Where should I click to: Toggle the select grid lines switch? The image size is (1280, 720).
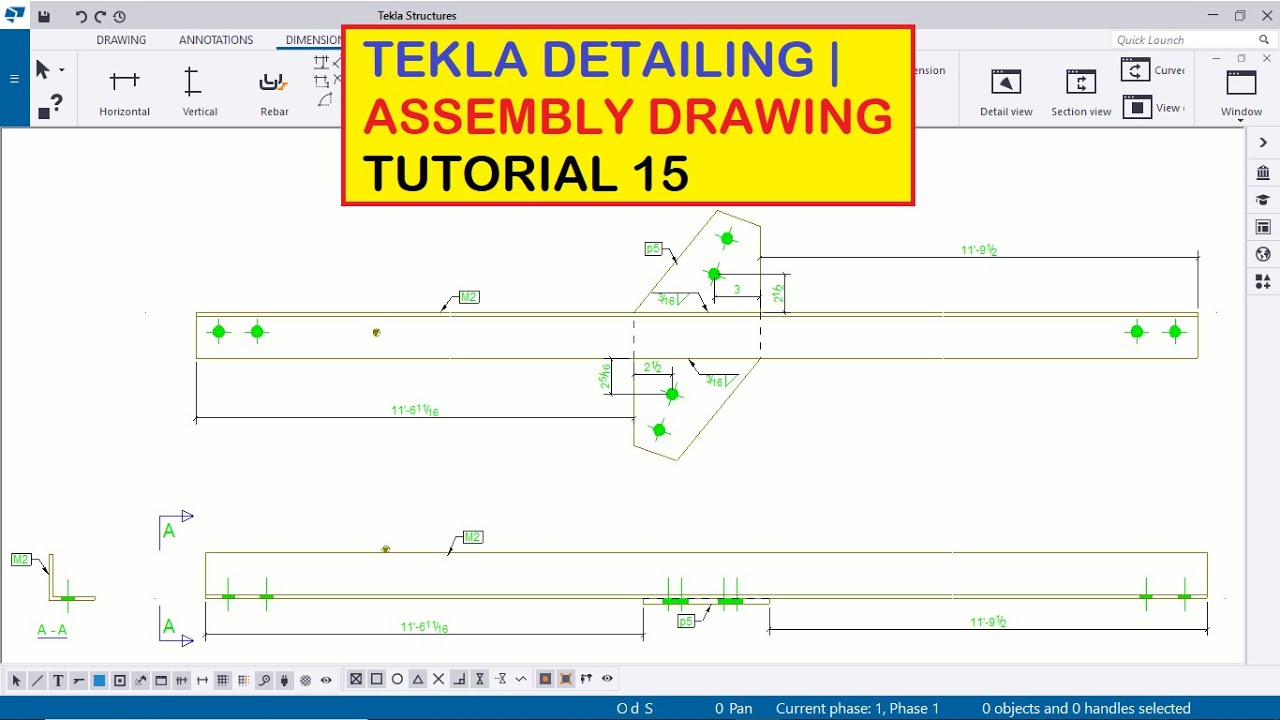coord(244,680)
